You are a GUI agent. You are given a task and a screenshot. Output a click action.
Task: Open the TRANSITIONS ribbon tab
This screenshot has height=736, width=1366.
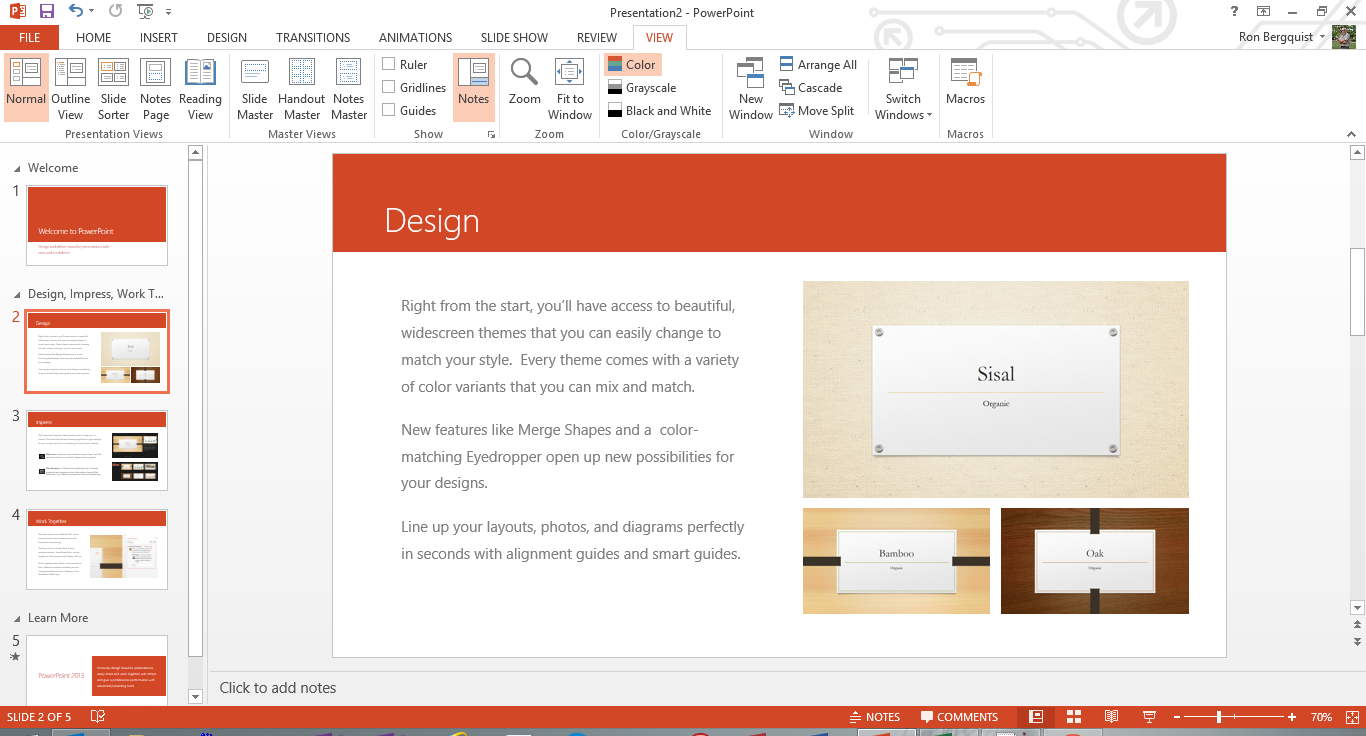pos(313,37)
